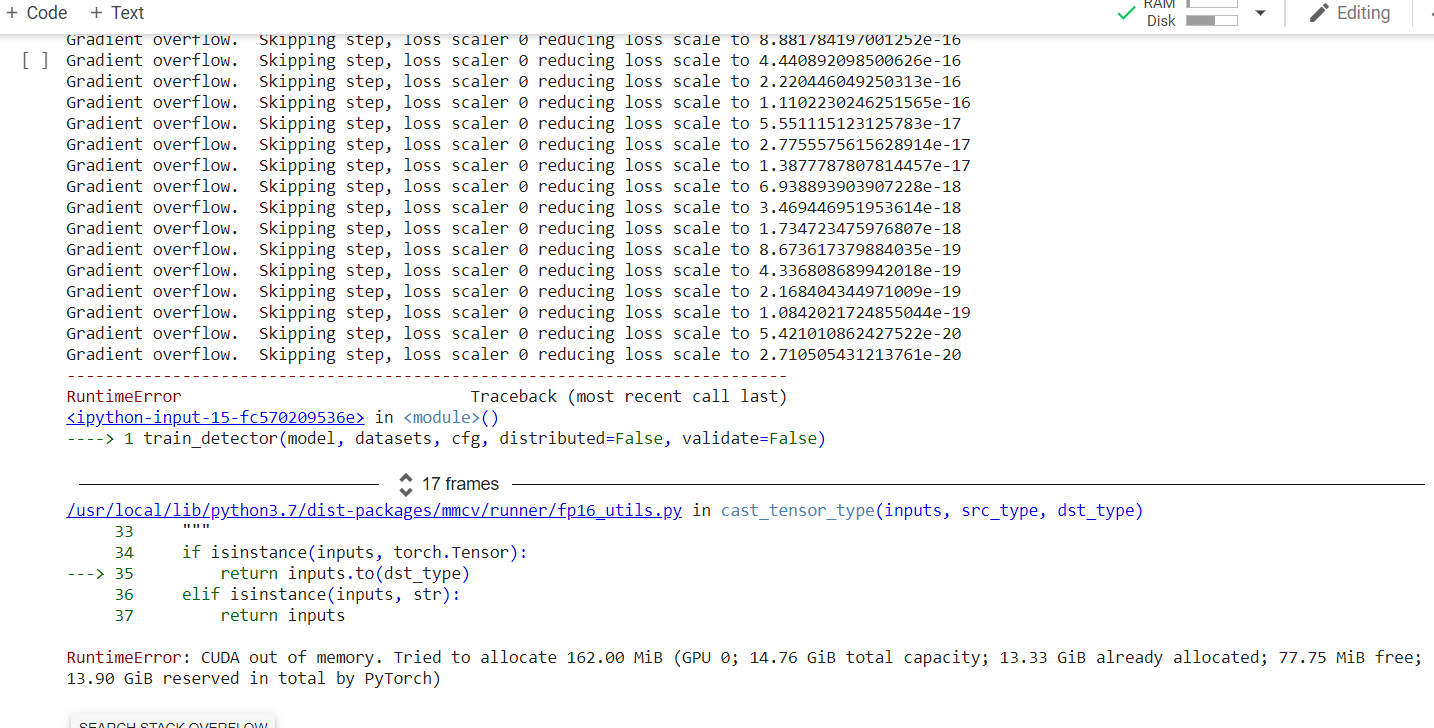Image resolution: width=1434 pixels, height=728 pixels.
Task: Click the chevron icon beside 17 frames
Action: click(x=406, y=483)
